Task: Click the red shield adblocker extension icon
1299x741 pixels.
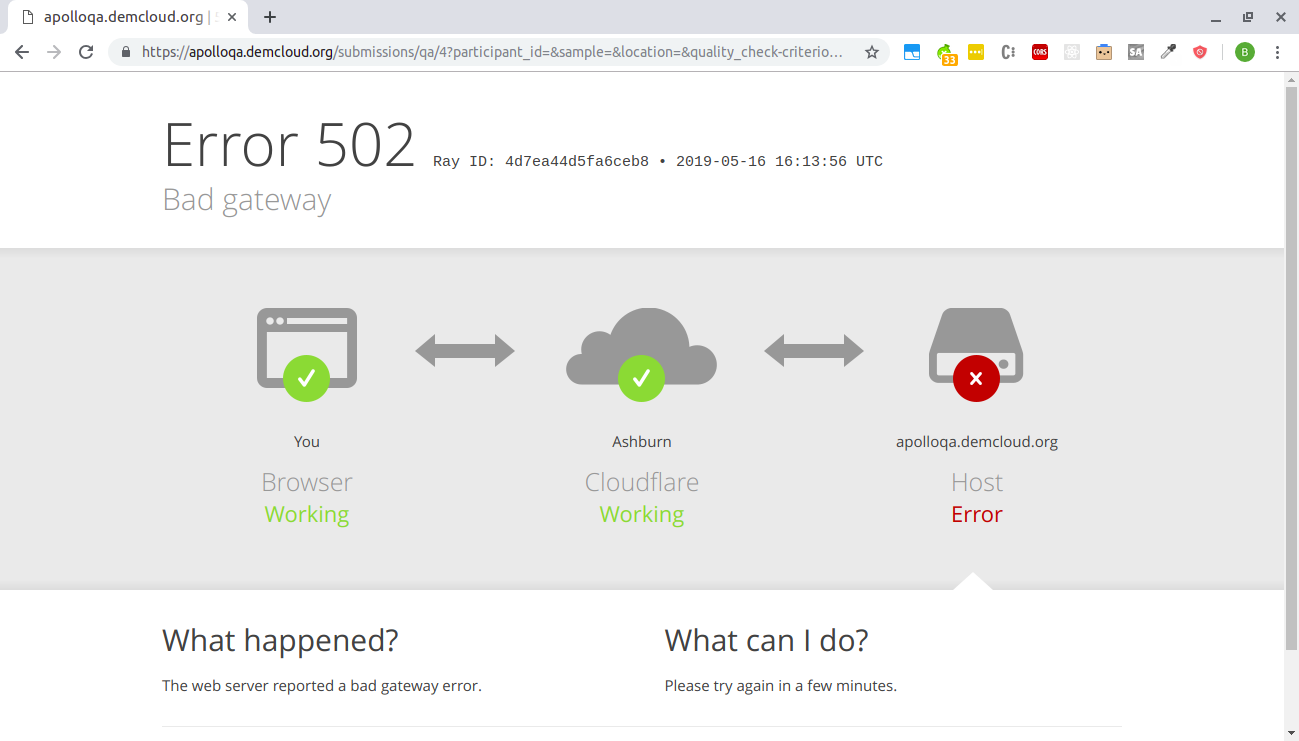Action: click(1199, 52)
